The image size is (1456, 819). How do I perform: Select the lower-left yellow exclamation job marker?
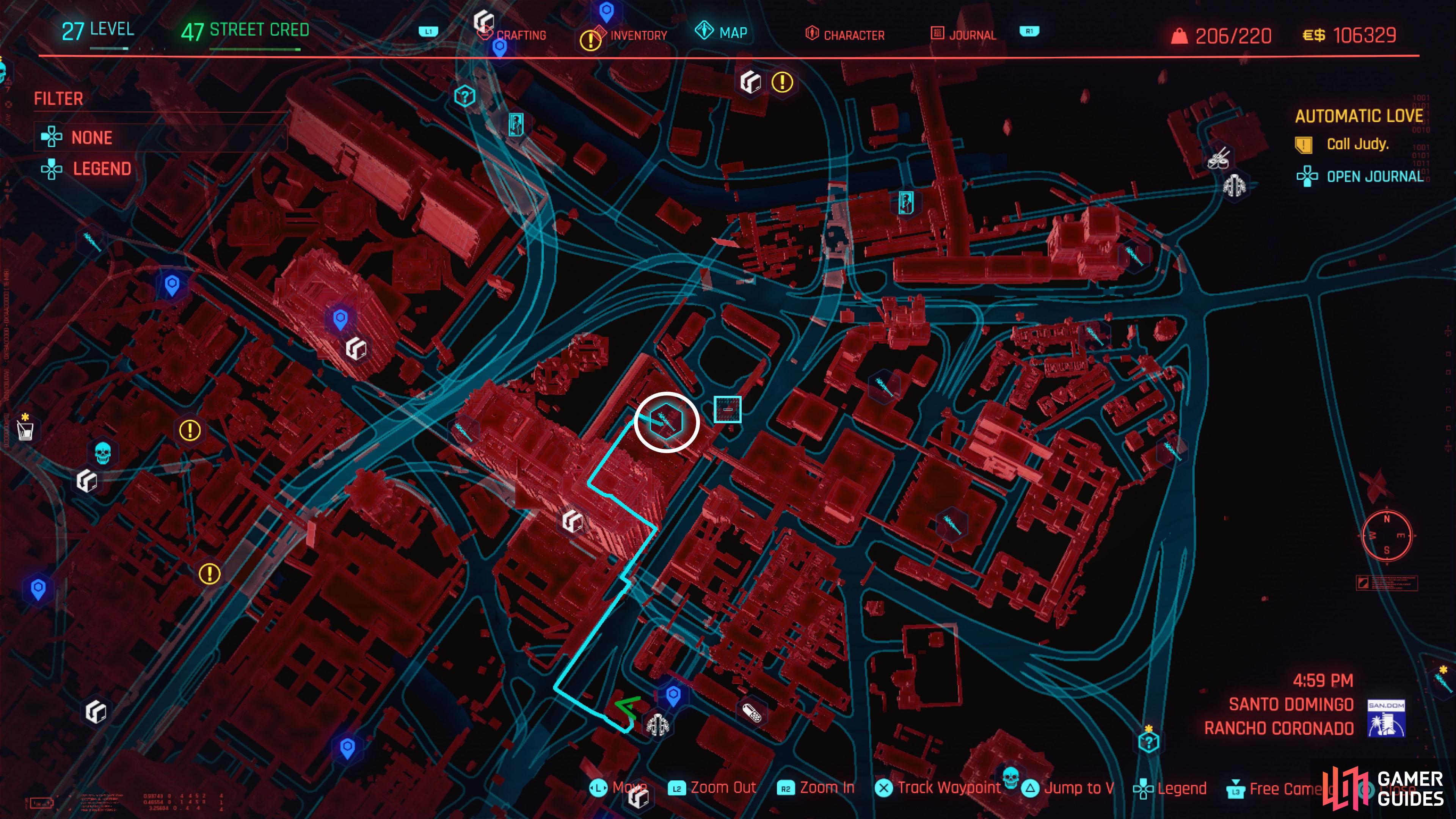[210, 574]
